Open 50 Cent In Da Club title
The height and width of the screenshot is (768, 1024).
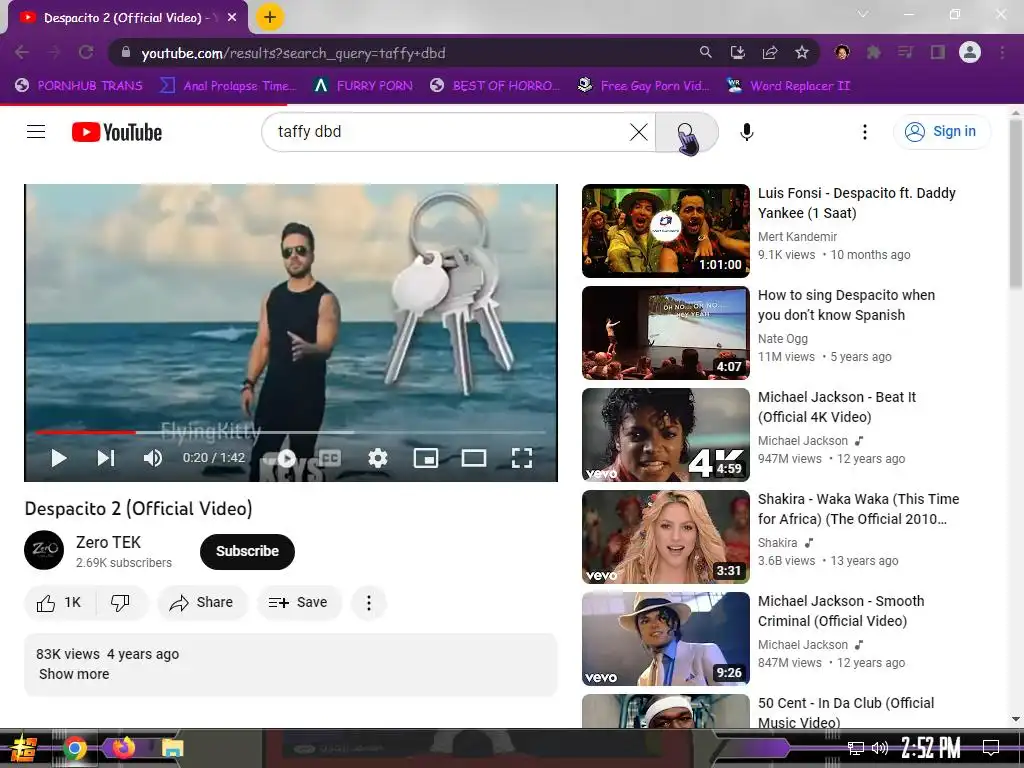coord(846,712)
